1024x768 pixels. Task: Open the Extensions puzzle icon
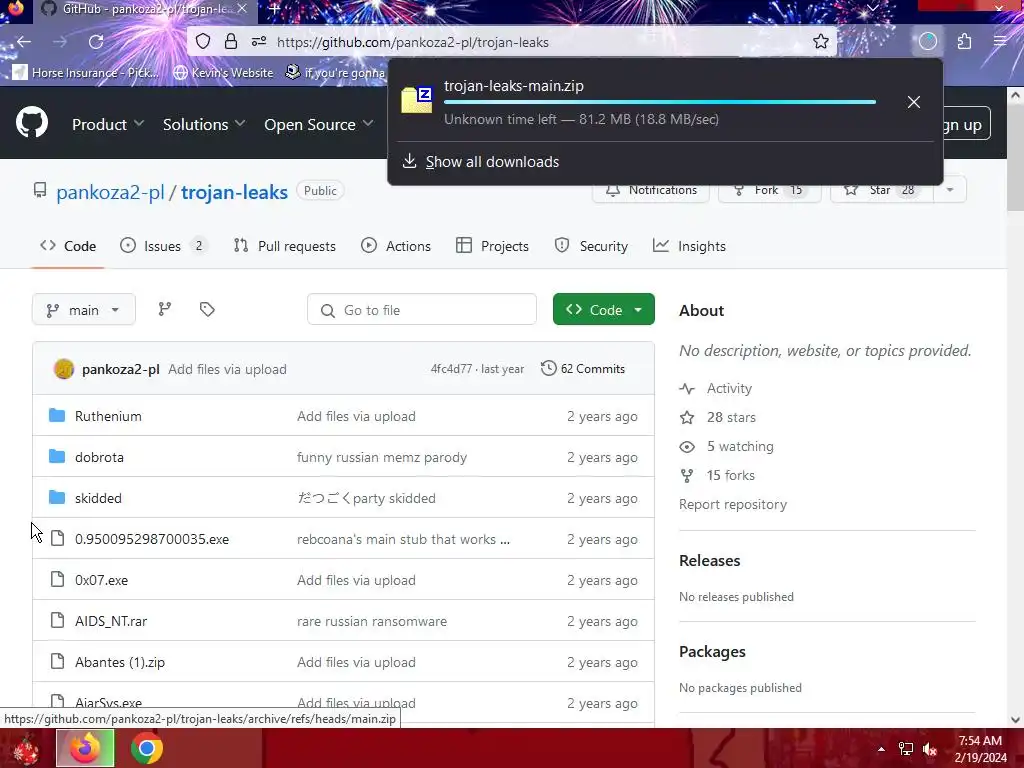coord(964,42)
